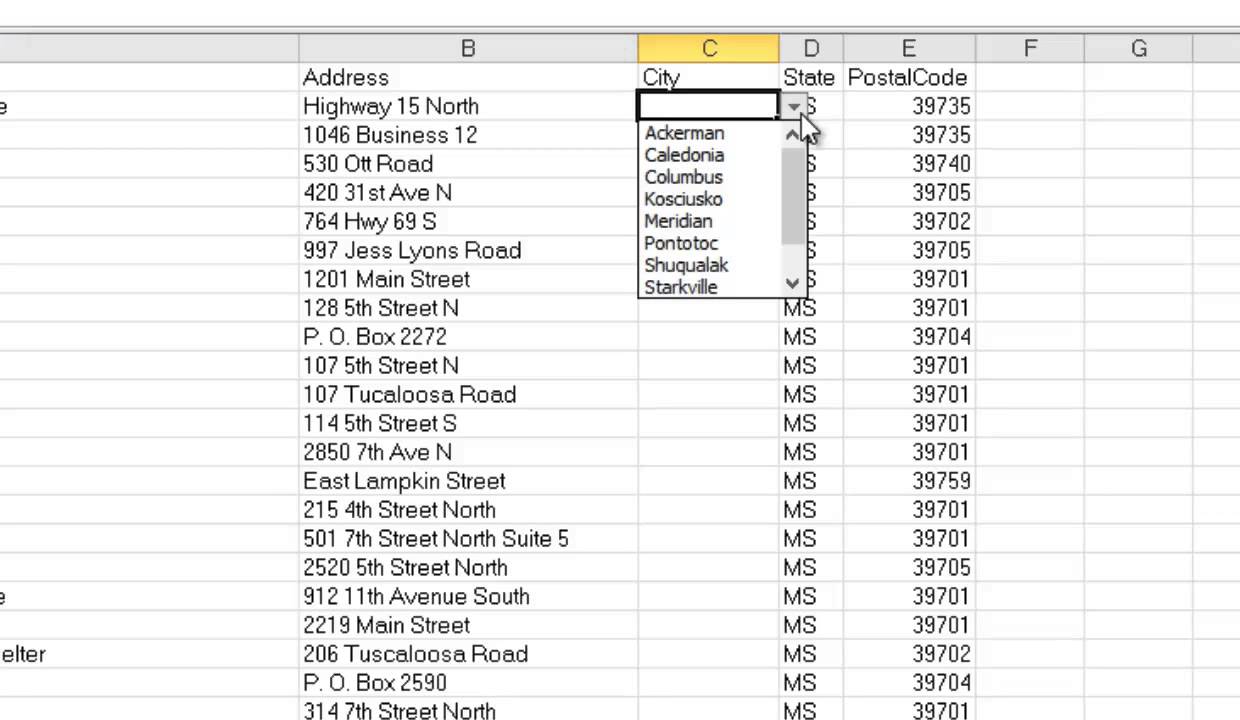Select column B header
The image size is (1240, 720).
coord(468,49)
